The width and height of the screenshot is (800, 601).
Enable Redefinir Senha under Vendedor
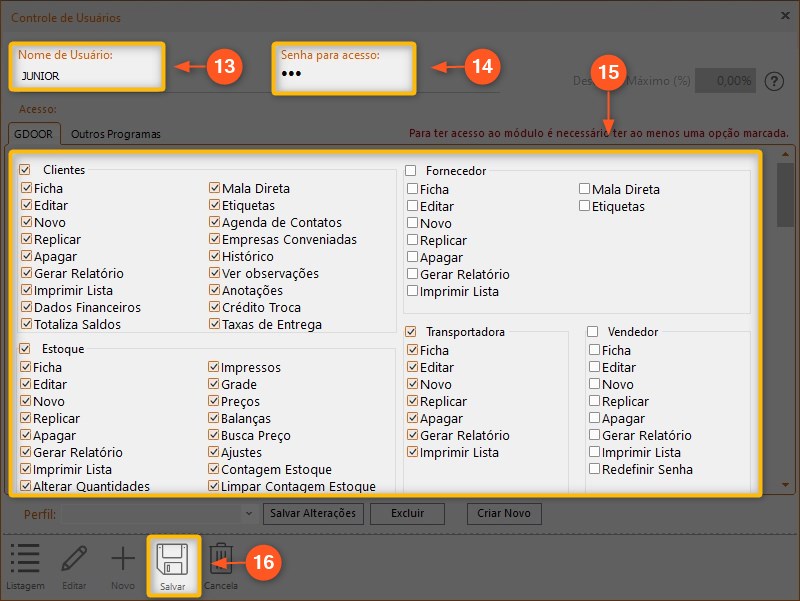595,469
